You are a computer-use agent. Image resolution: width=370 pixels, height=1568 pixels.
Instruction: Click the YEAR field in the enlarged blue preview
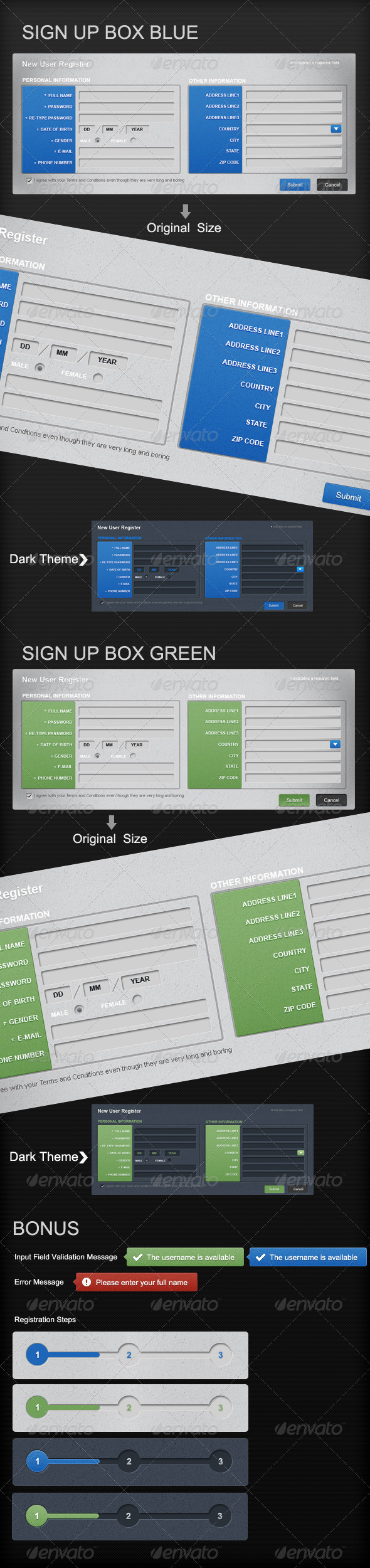[x=107, y=361]
